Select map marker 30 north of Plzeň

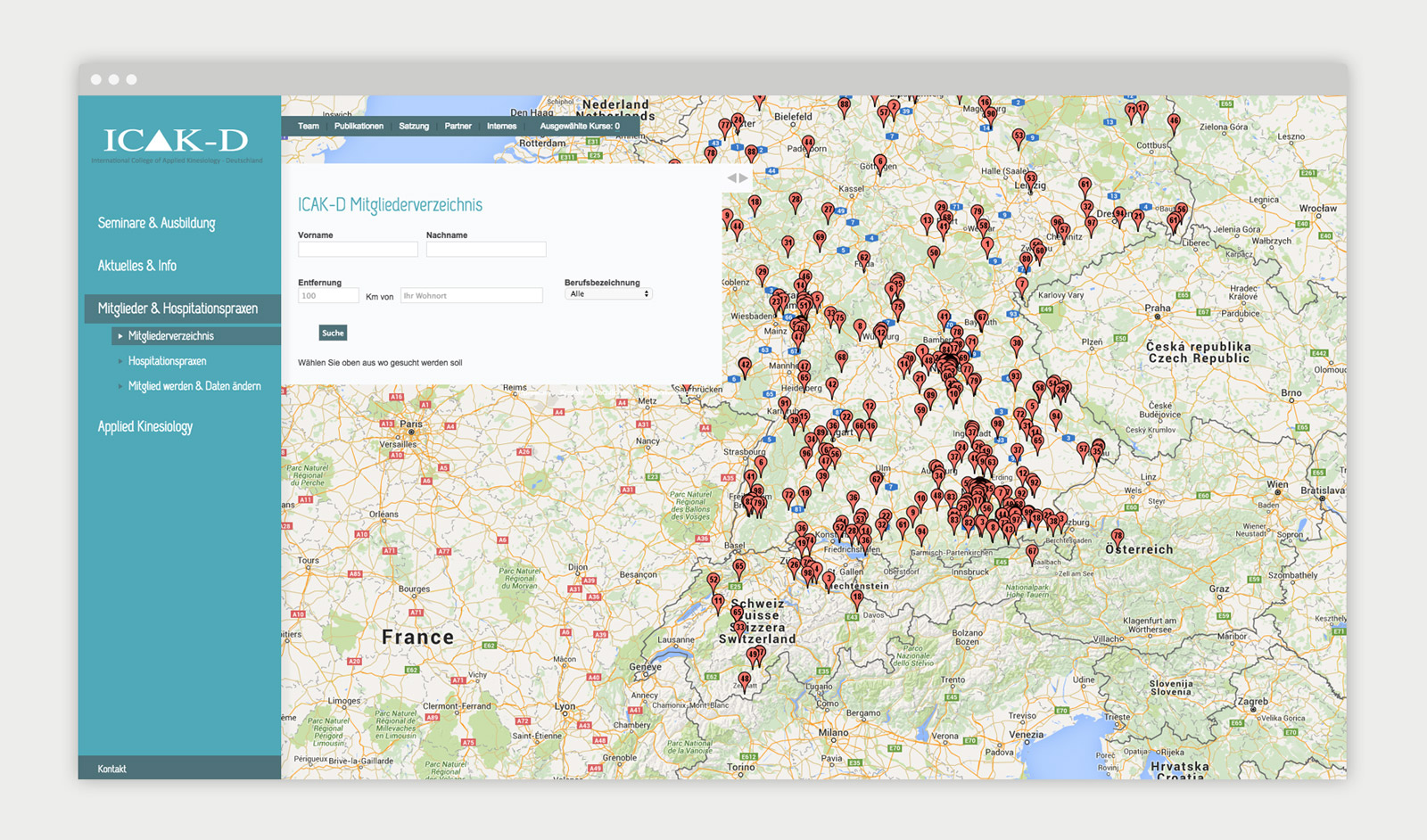[1017, 345]
